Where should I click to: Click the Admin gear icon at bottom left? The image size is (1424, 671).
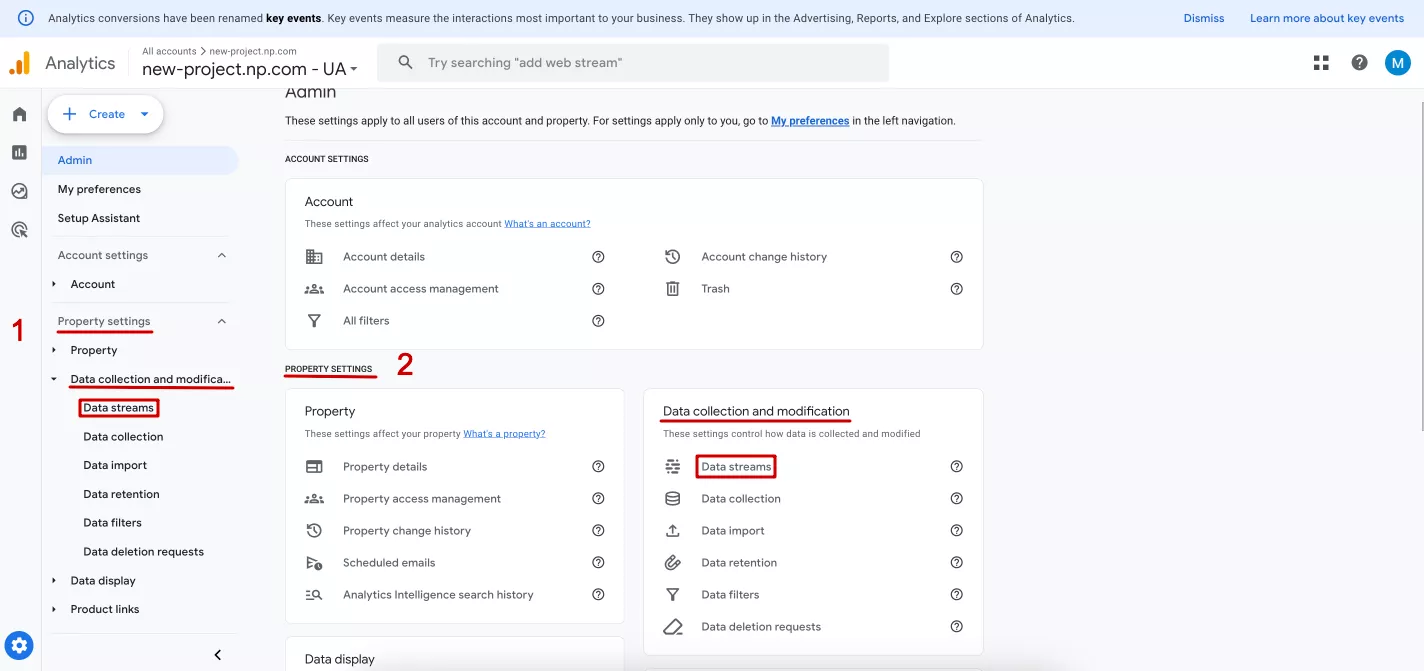coord(20,646)
